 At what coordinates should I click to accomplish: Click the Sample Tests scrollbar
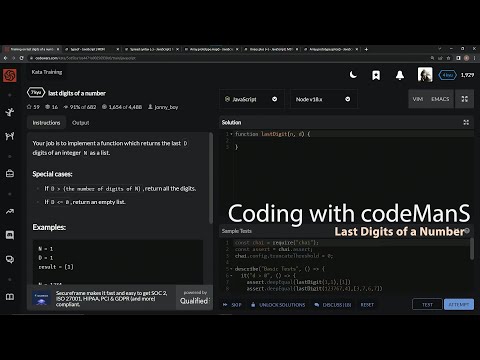tap(472, 248)
